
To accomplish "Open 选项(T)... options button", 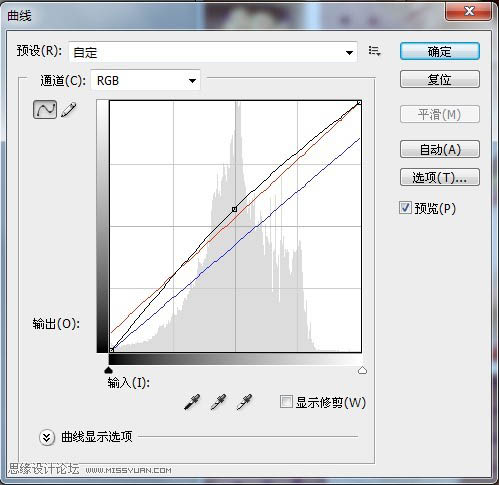I will 440,177.
